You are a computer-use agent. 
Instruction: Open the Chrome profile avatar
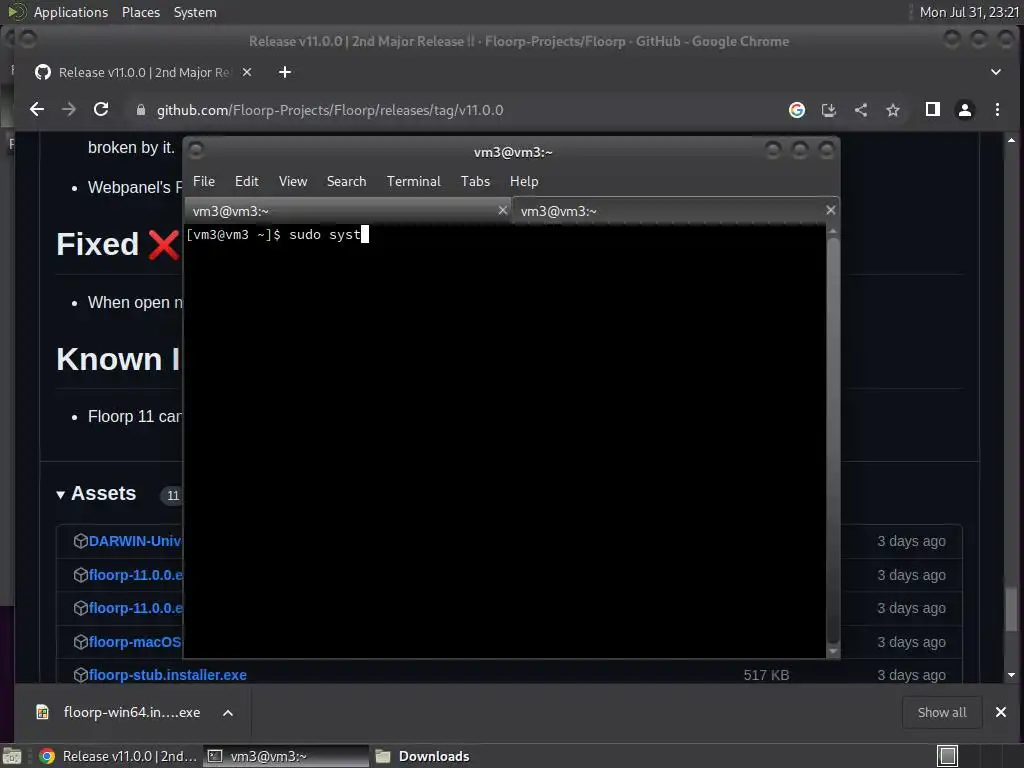[x=965, y=110]
